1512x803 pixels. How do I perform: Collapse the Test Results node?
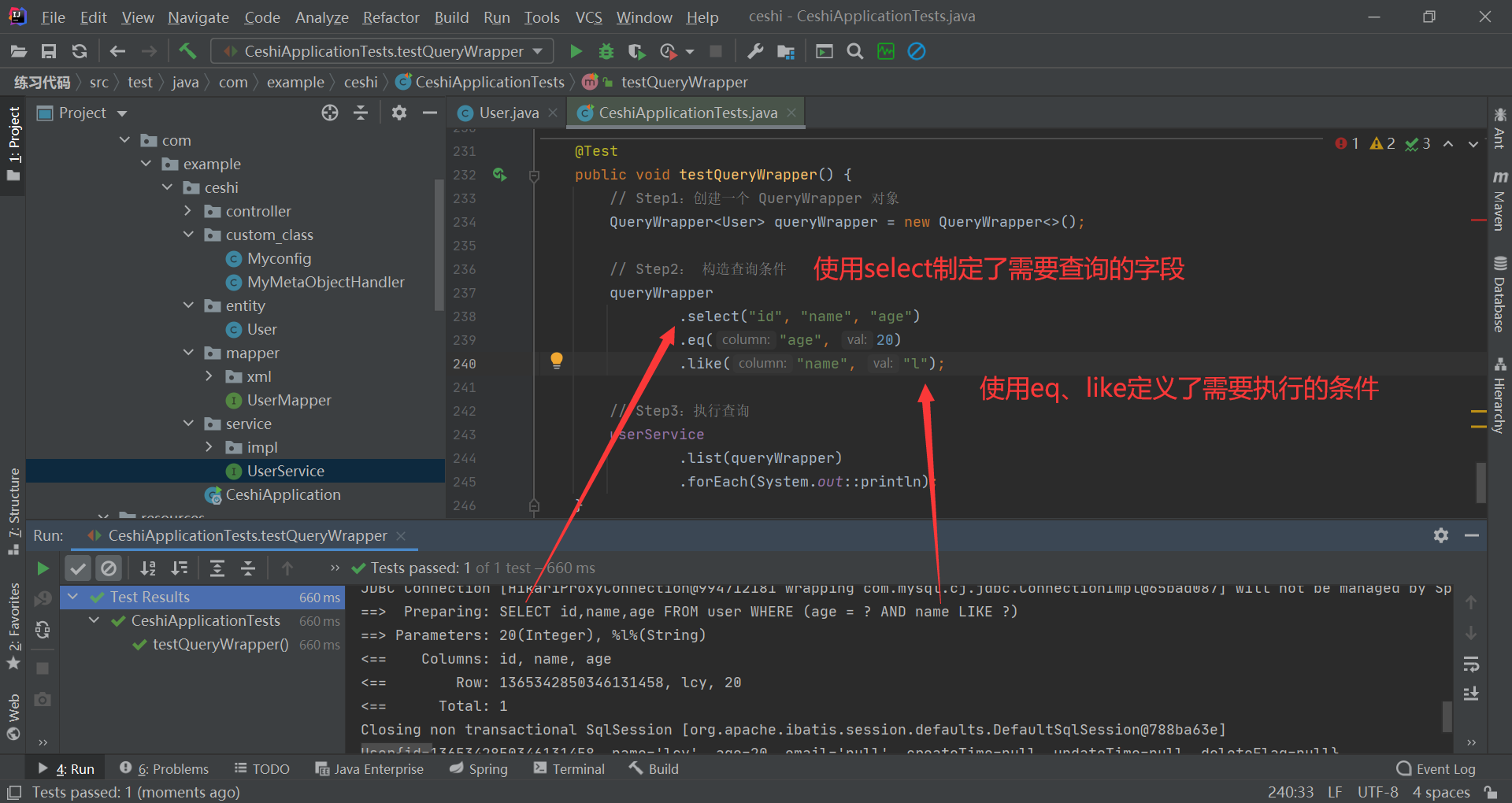point(73,597)
